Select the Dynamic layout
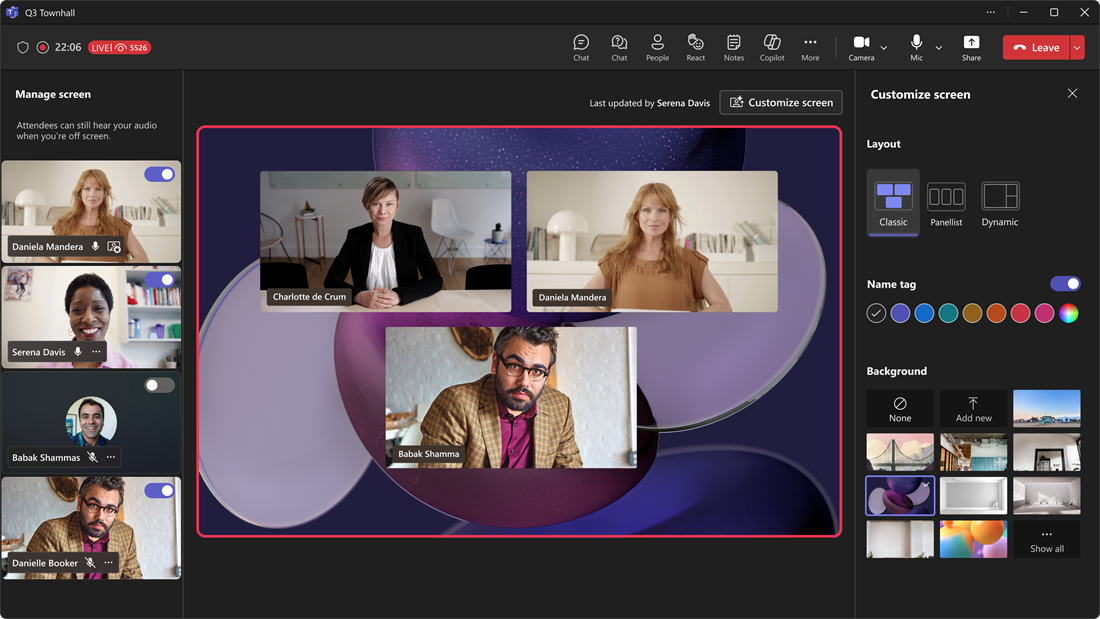Viewport: 1100px width, 619px height. (x=1000, y=204)
